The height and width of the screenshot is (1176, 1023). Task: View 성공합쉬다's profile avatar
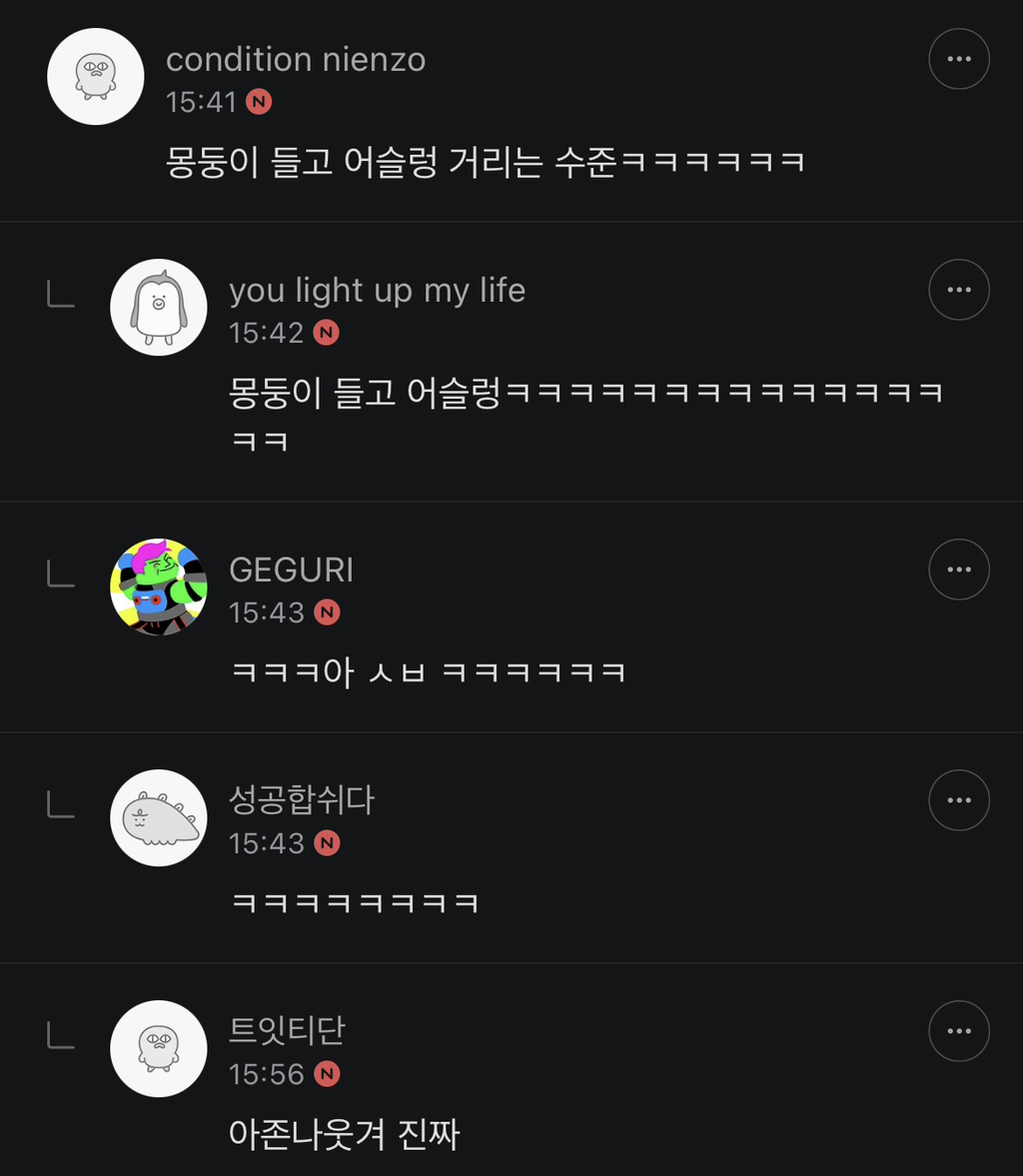point(158,818)
